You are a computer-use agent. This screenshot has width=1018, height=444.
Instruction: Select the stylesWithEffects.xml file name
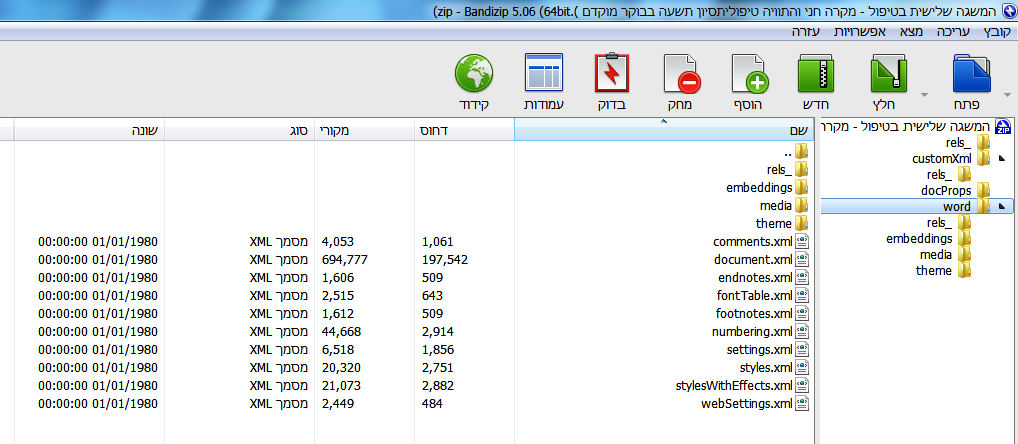734,386
